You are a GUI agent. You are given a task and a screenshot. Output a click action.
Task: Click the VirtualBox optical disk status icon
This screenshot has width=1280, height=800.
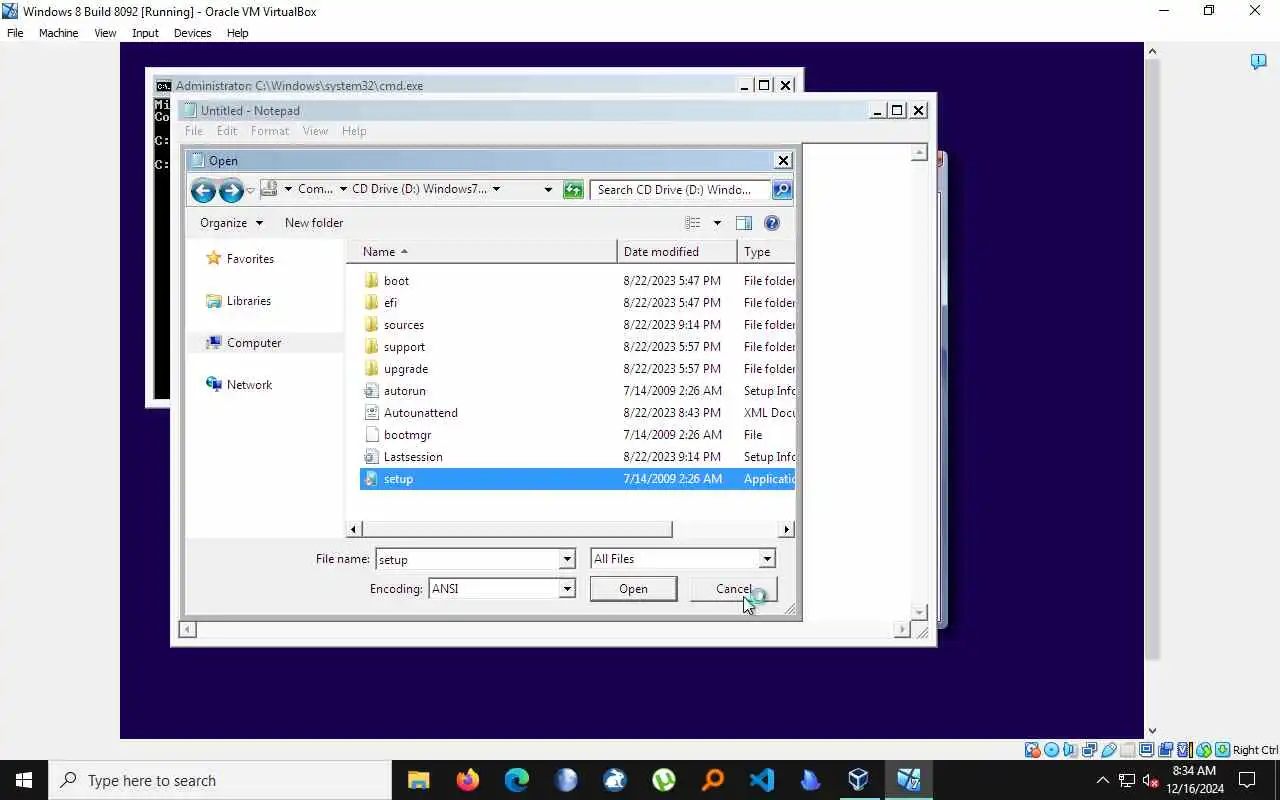click(x=1051, y=750)
